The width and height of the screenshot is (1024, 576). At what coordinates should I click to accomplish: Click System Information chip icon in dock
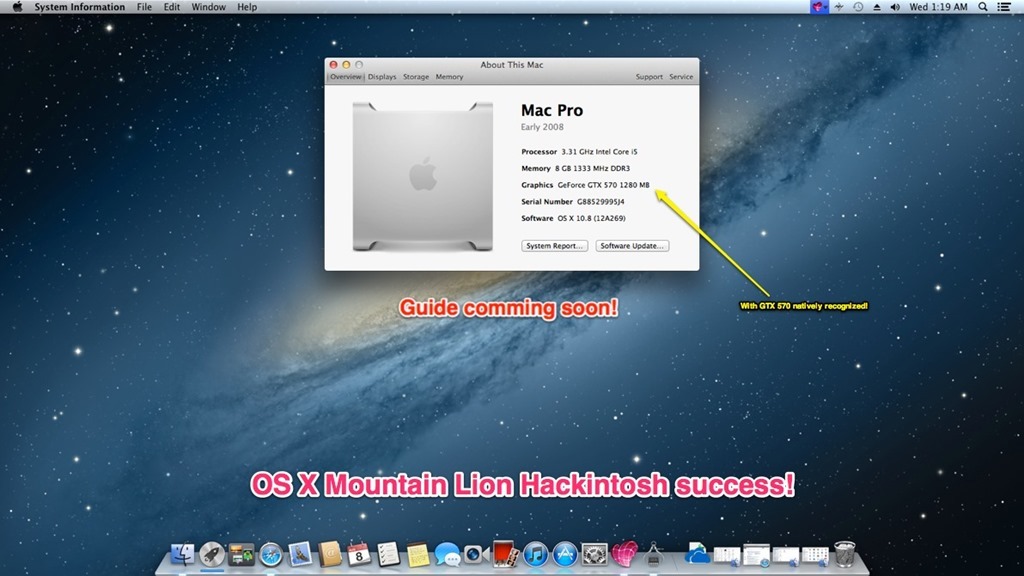click(x=654, y=555)
